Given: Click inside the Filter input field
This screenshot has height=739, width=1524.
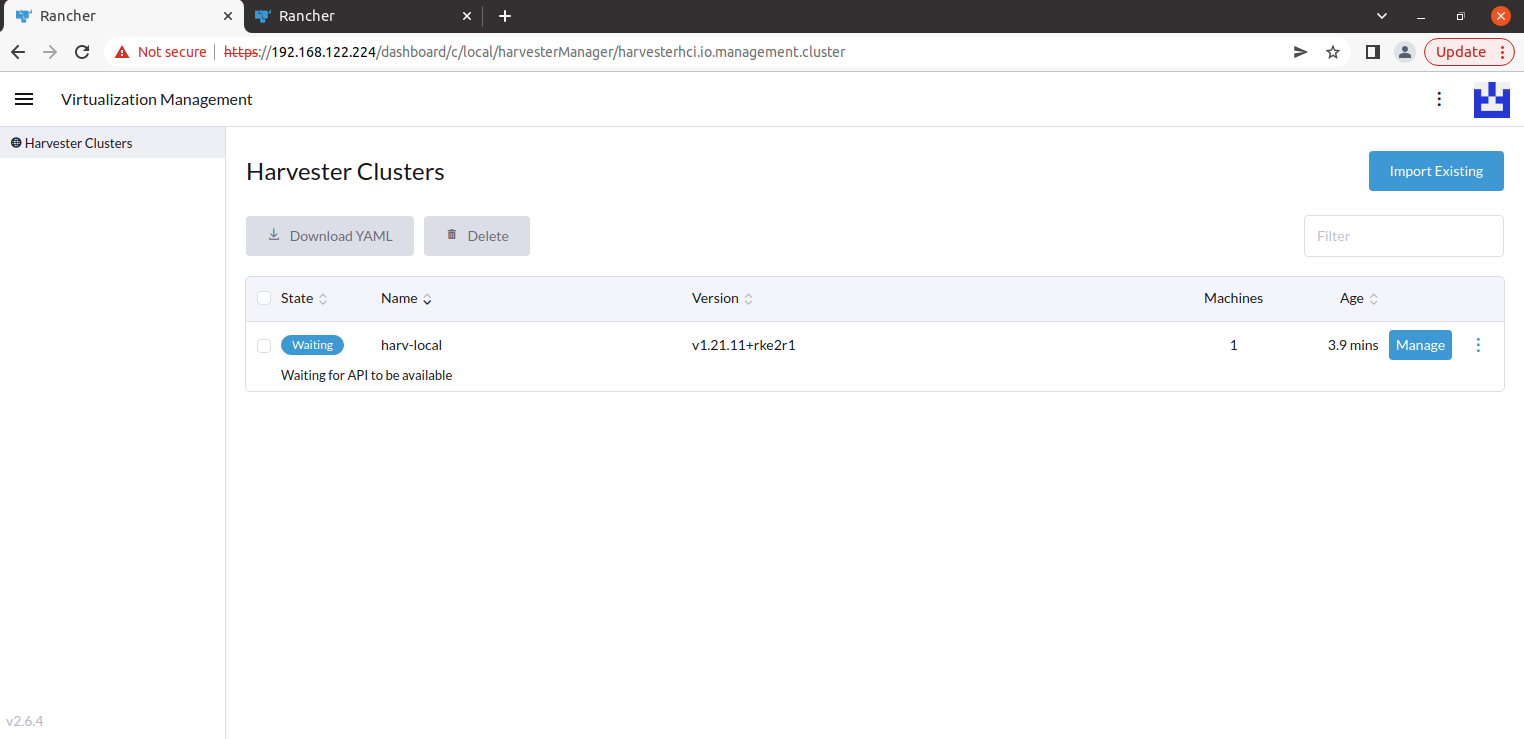Looking at the screenshot, I should pyautogui.click(x=1403, y=235).
